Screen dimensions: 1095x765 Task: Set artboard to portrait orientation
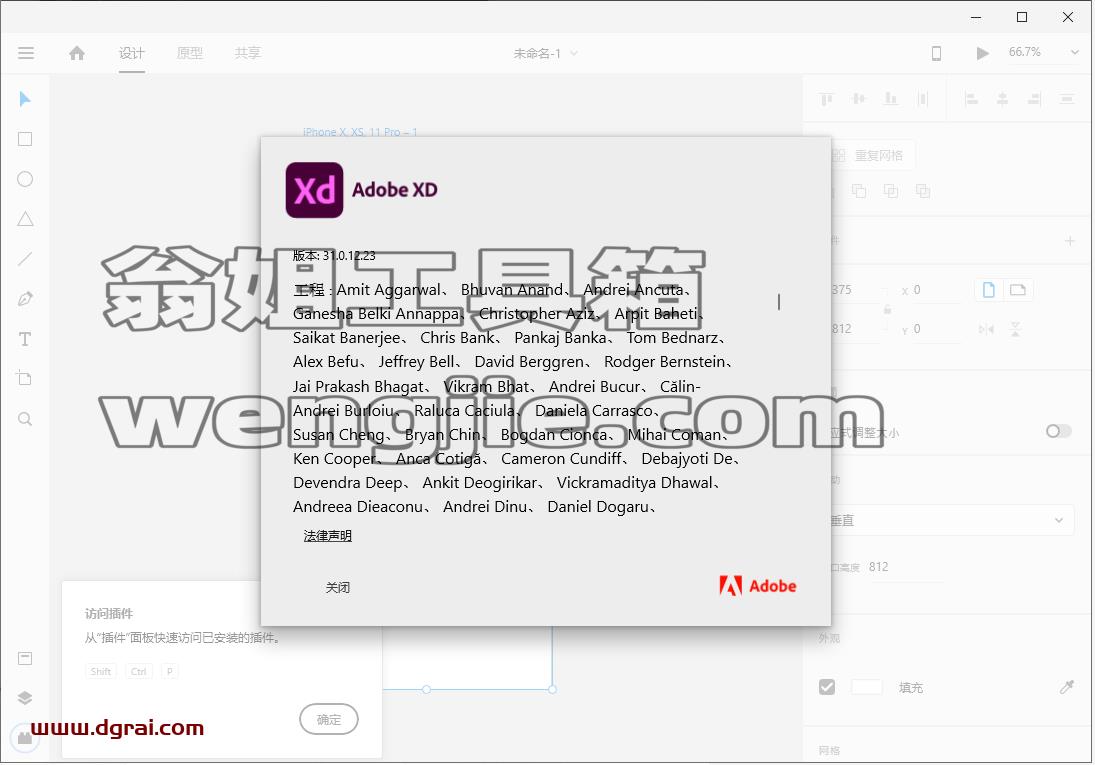click(988, 290)
